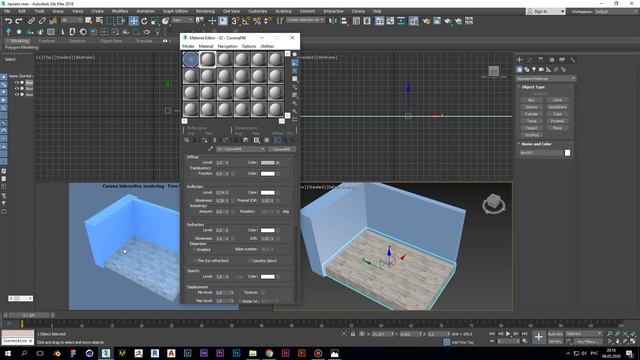Screen dimensions: 640x360
Task: Click the object color swatch in Name and Color
Action: pyautogui.click(x=567, y=153)
